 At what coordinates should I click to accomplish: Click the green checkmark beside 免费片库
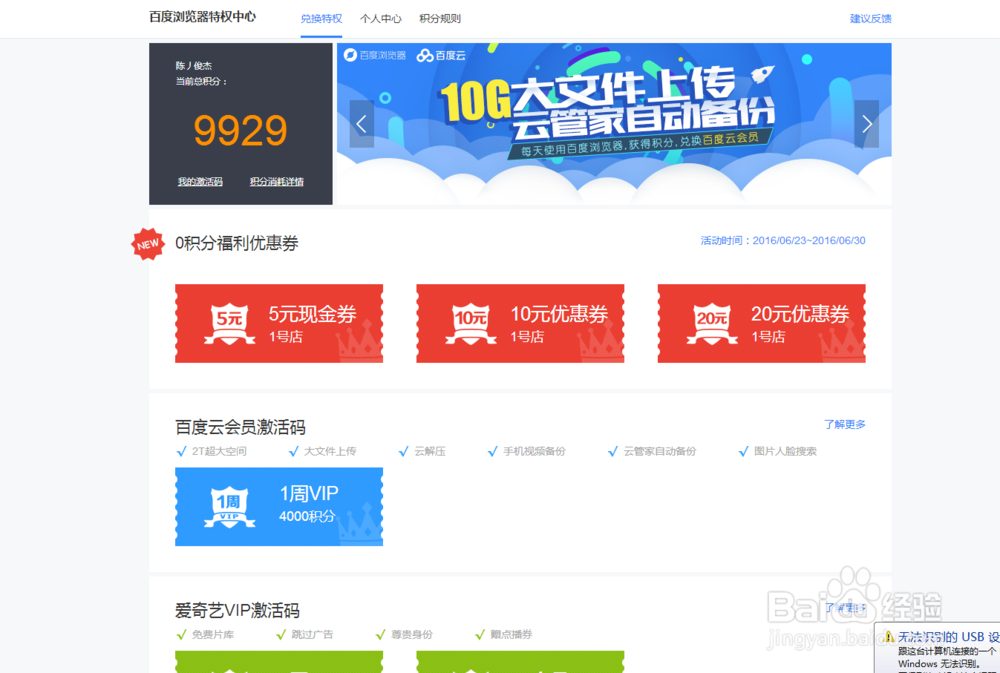point(181,635)
